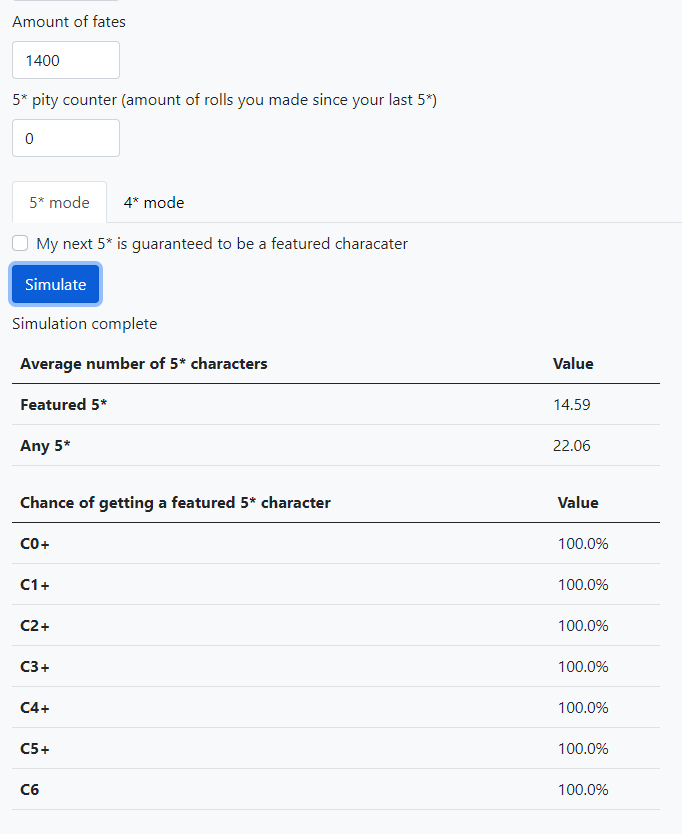Select the 14.59 value for Featured 5*
The image size is (682, 834).
pyautogui.click(x=571, y=405)
